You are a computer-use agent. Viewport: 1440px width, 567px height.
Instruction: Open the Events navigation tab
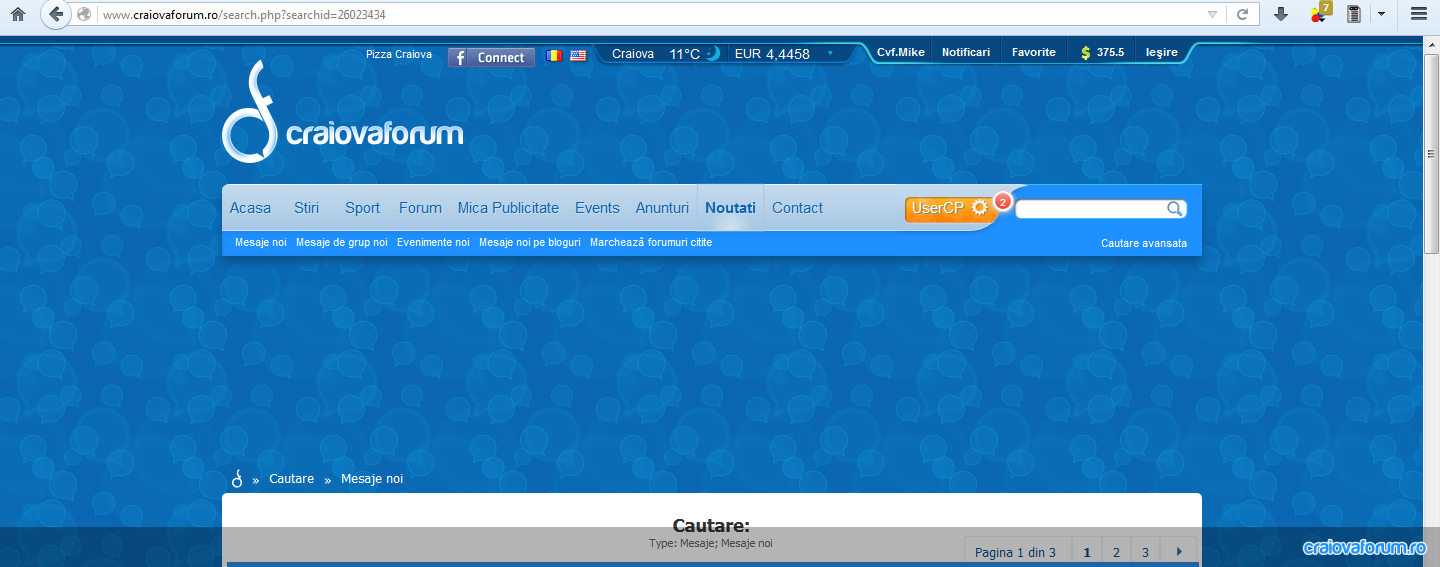(x=597, y=208)
